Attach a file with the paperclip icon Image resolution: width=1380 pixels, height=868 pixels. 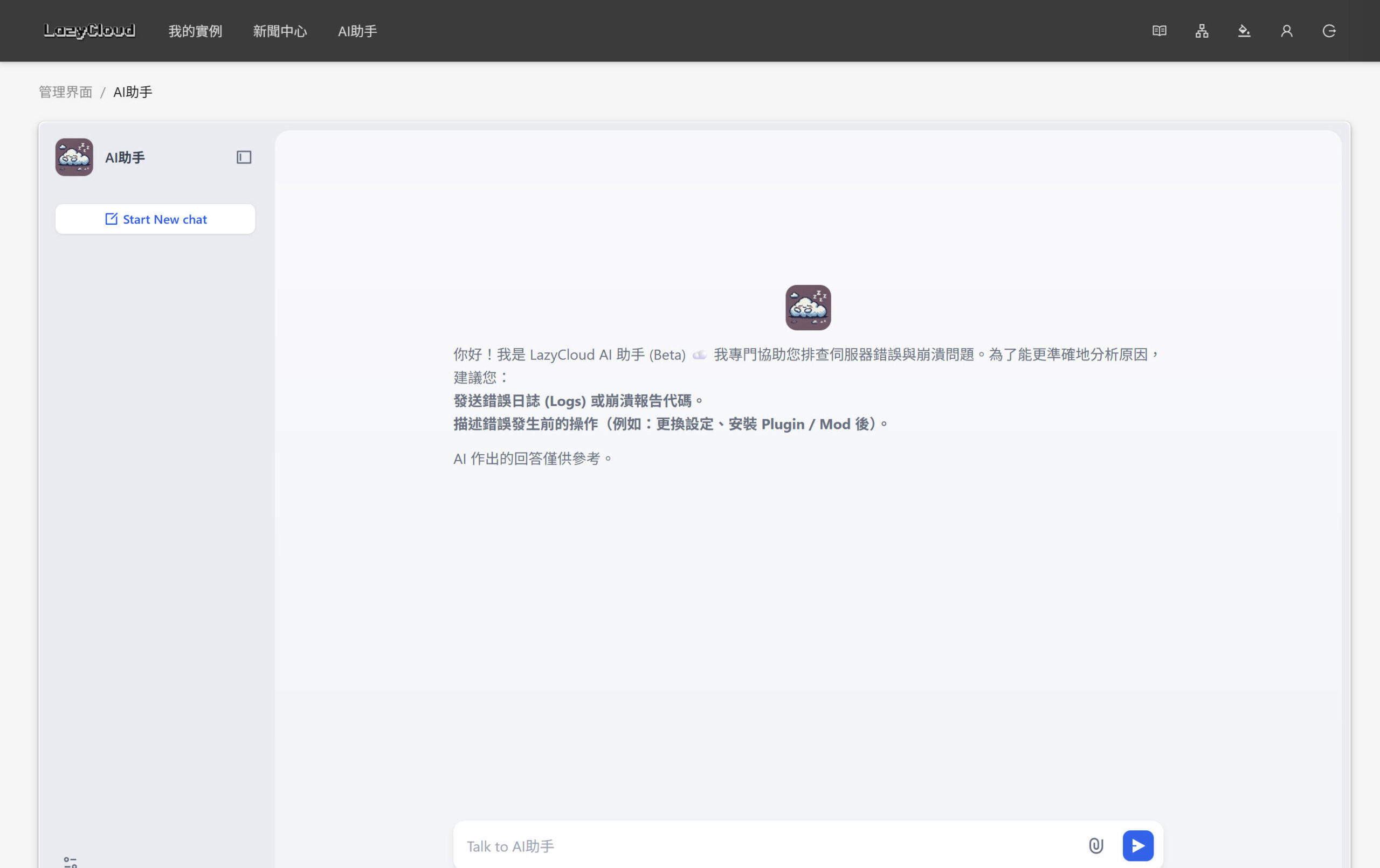click(x=1095, y=845)
